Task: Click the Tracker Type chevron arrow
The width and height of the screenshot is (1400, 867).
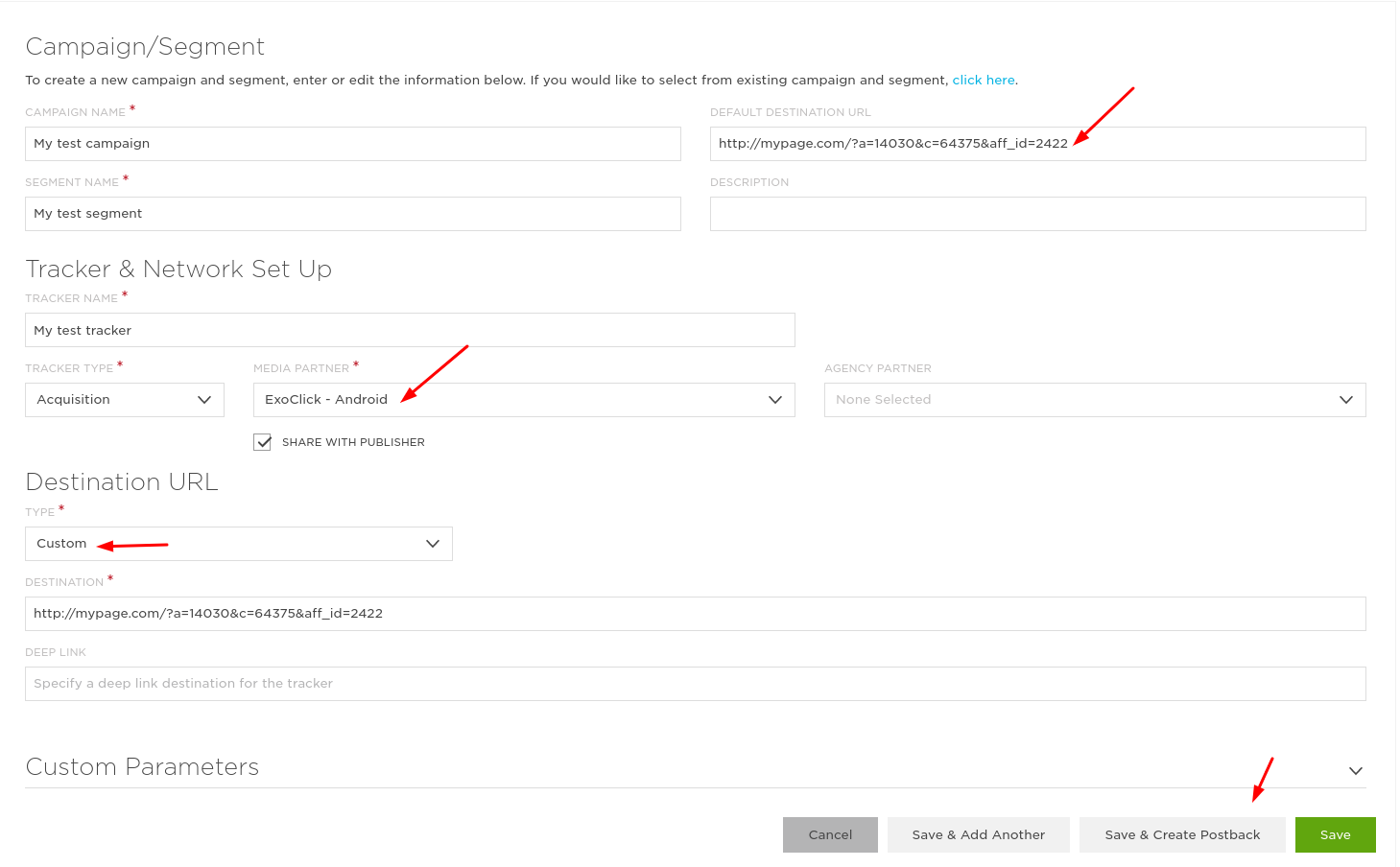Action: (204, 400)
